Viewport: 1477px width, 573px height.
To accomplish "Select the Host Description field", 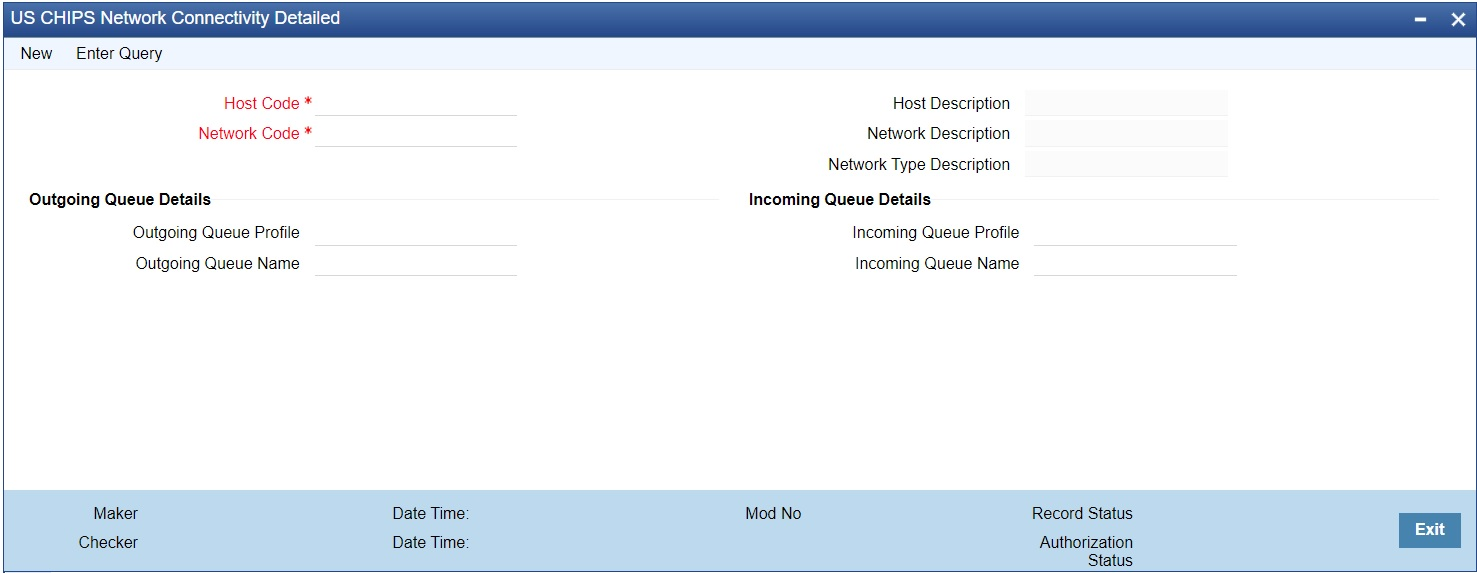I will tap(1126, 103).
